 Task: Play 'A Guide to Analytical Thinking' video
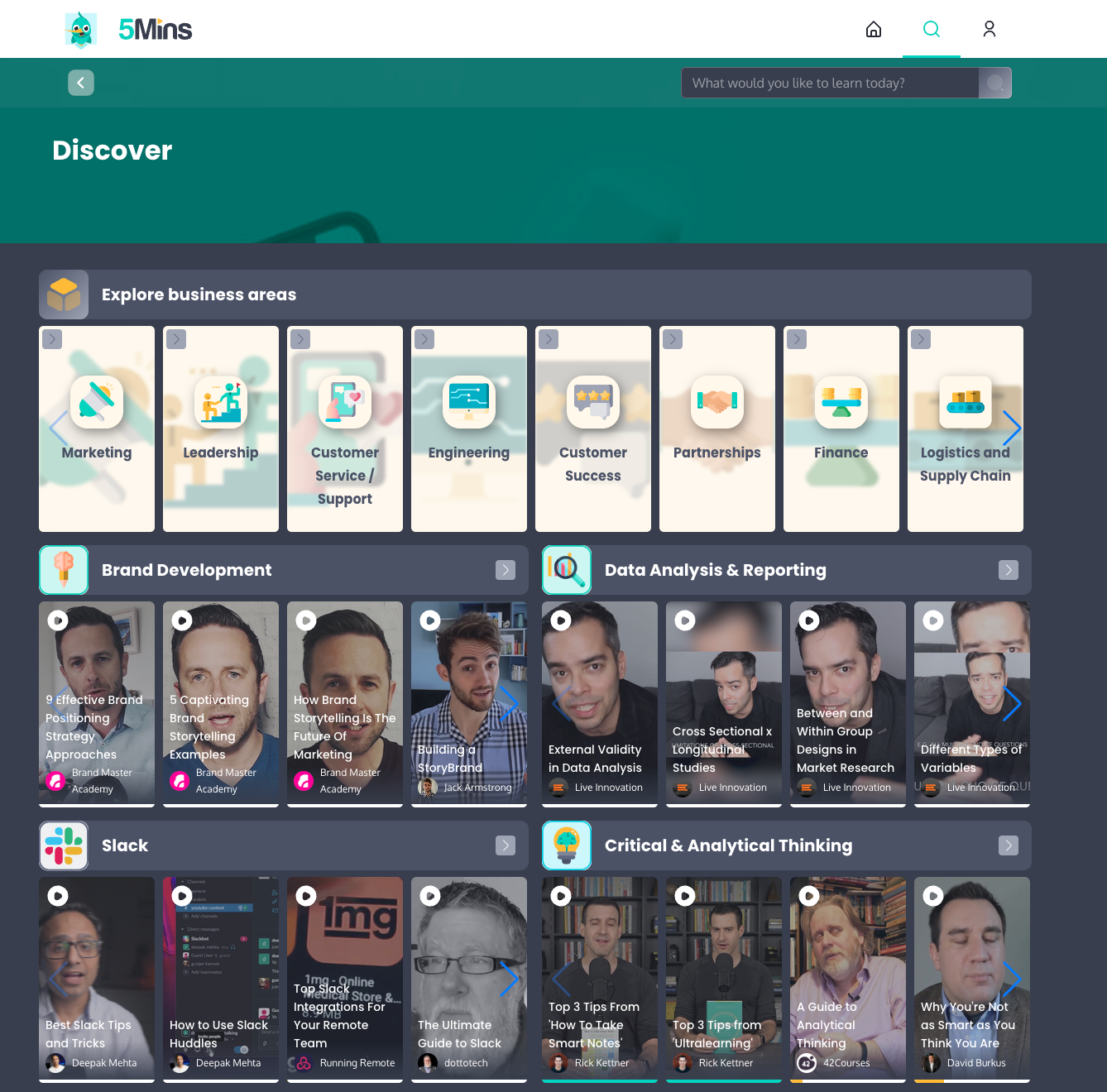coord(809,896)
